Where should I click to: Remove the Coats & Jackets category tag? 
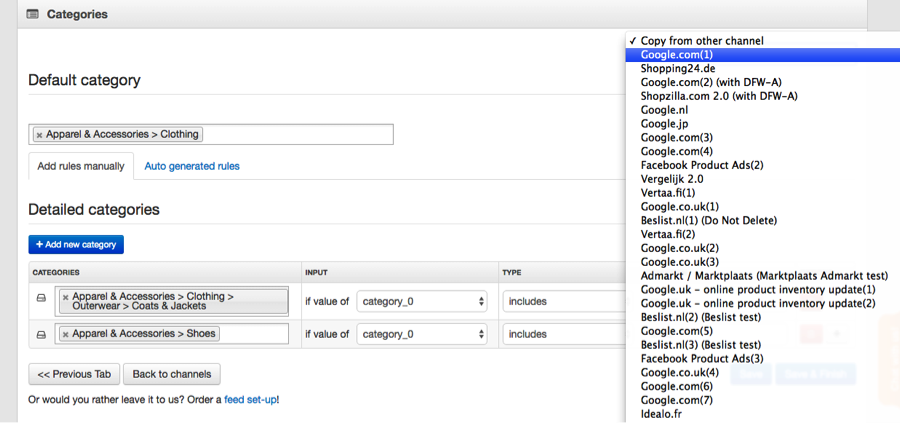(65, 297)
